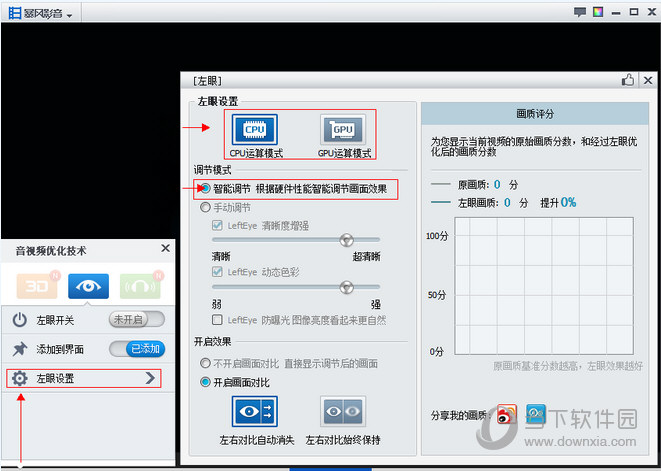Choose 左右对比始终保持 comparison icon
661x471 pixels.
pyautogui.click(x=342, y=411)
